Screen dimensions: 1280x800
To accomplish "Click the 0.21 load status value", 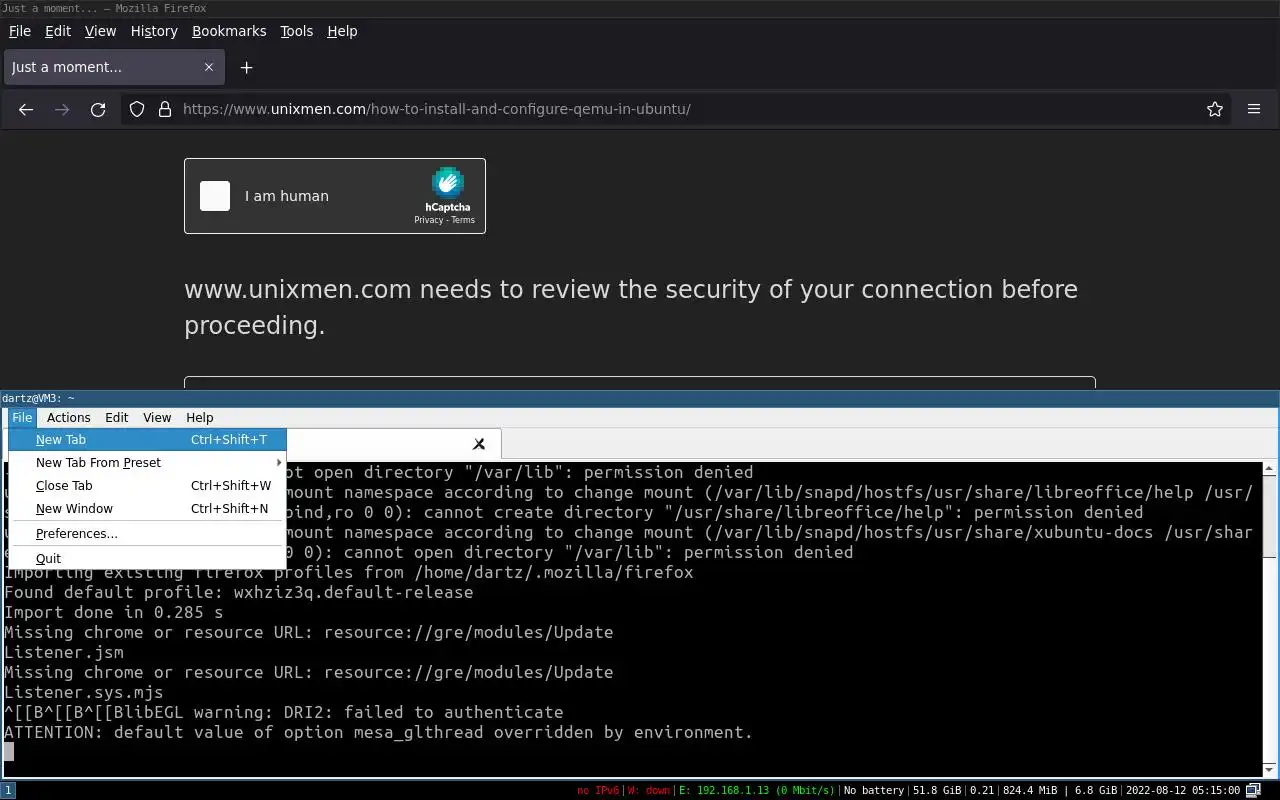I will (x=983, y=790).
